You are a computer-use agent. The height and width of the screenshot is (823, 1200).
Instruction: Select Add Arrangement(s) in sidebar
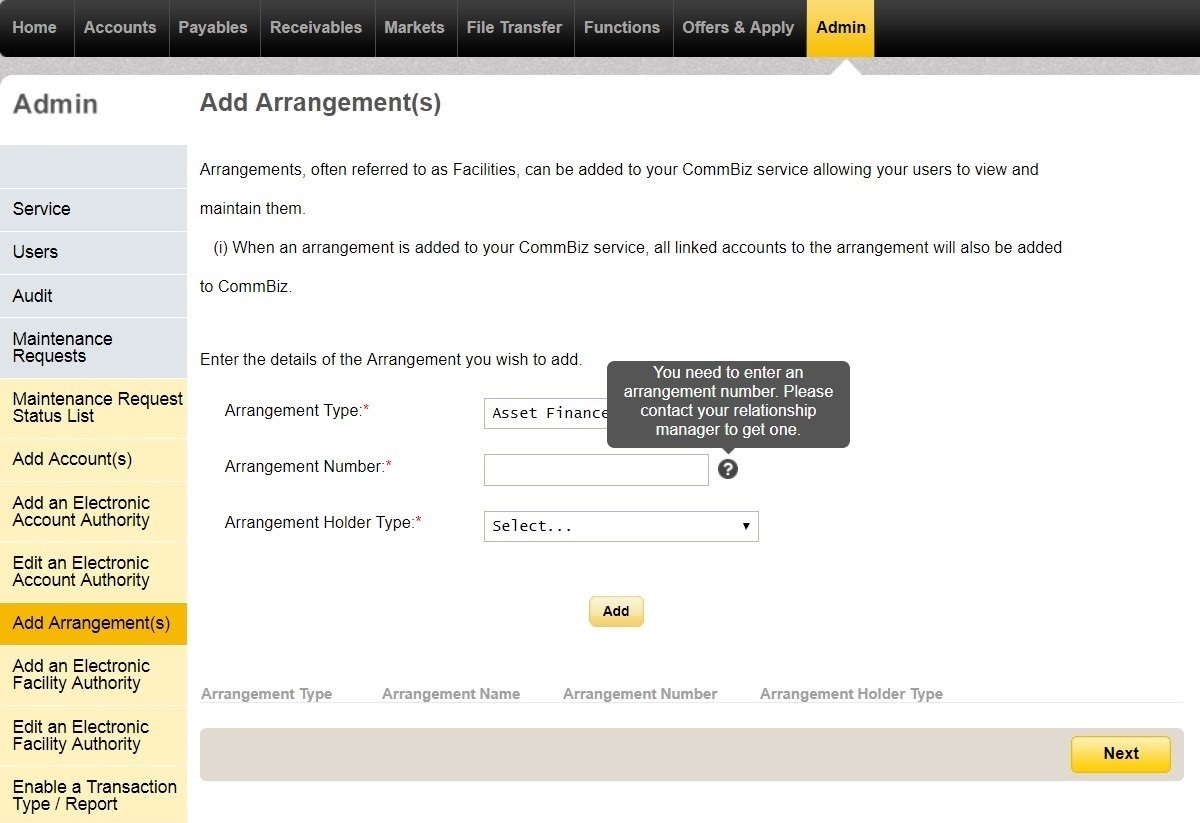[93, 623]
